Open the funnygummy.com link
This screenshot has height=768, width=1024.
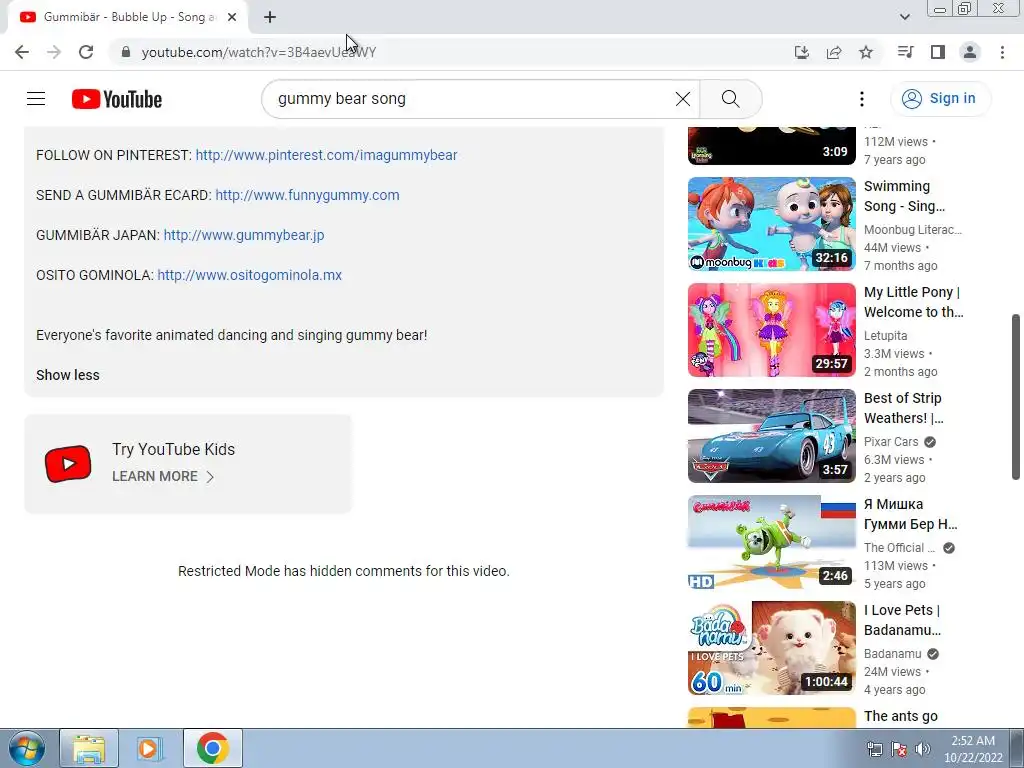coord(307,195)
